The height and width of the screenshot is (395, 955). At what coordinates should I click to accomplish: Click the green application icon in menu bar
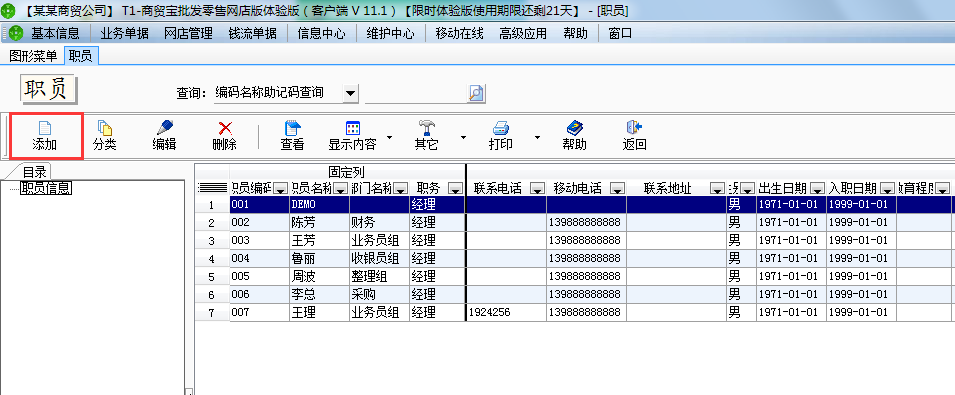(16, 33)
